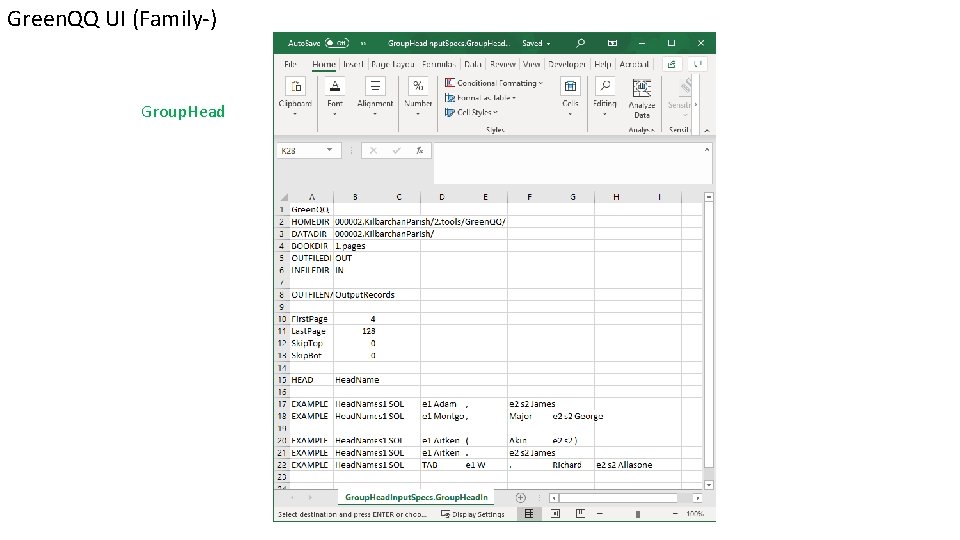The image size is (960, 540).
Task: Select cell with value 128
Action: pos(356,331)
